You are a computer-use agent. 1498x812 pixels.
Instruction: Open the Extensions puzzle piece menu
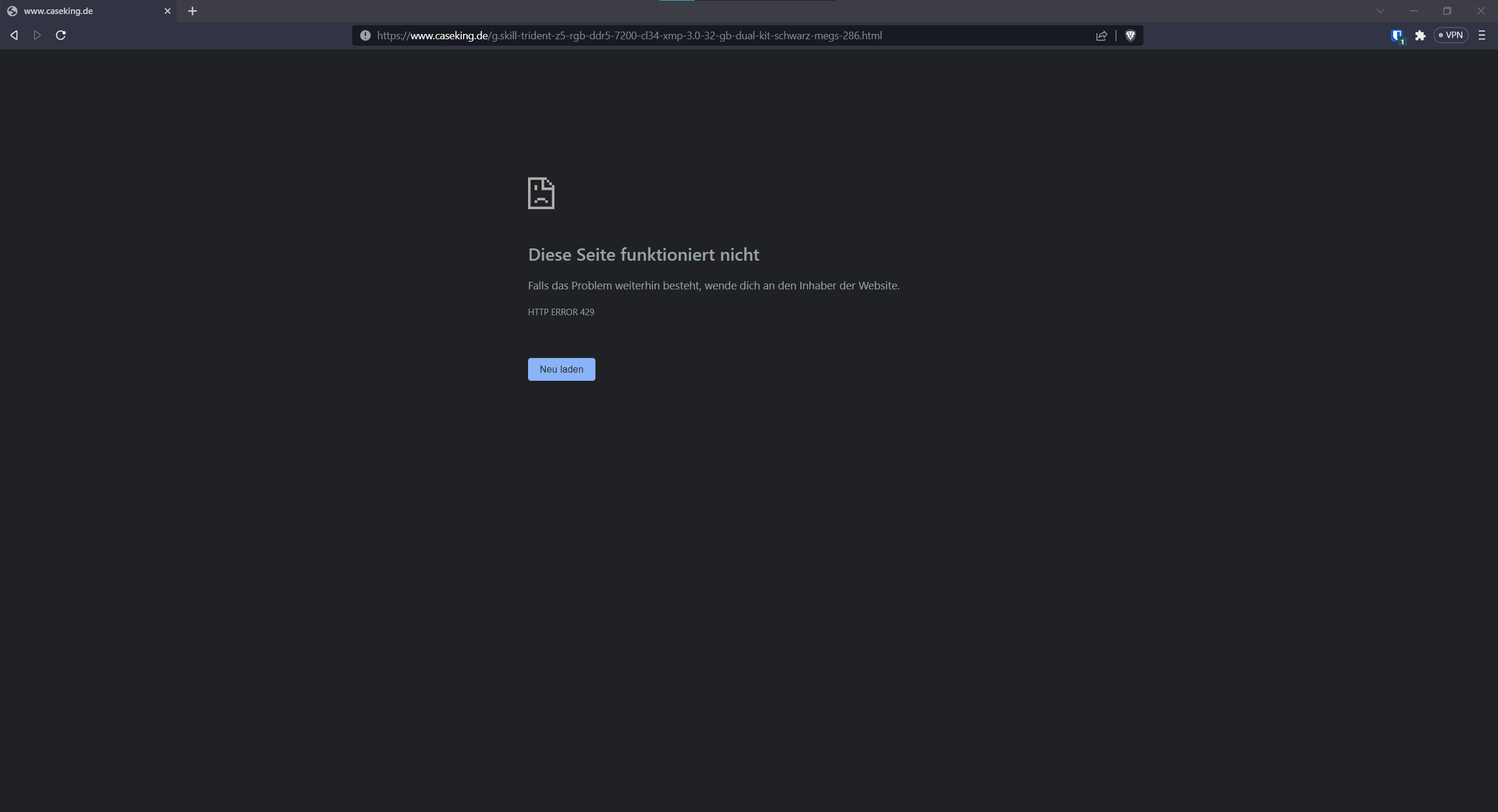point(1420,36)
